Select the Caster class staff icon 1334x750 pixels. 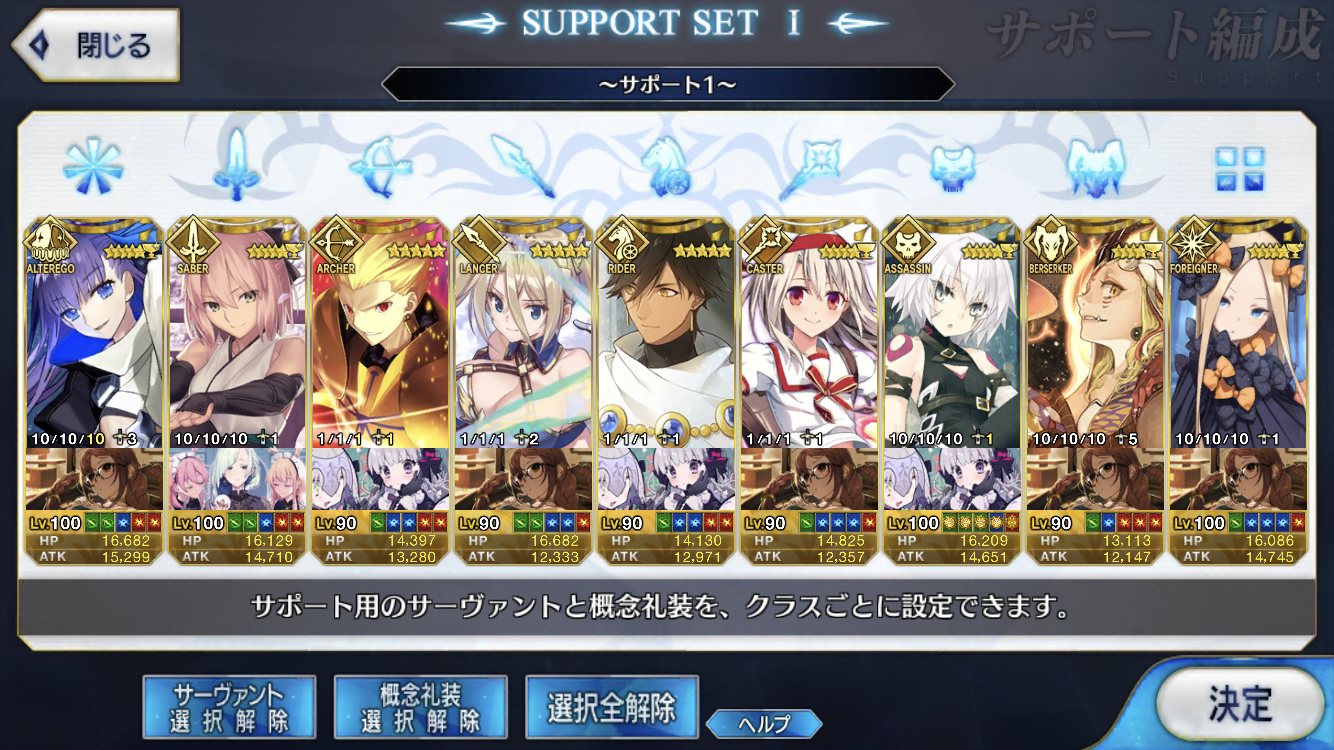coord(808,165)
